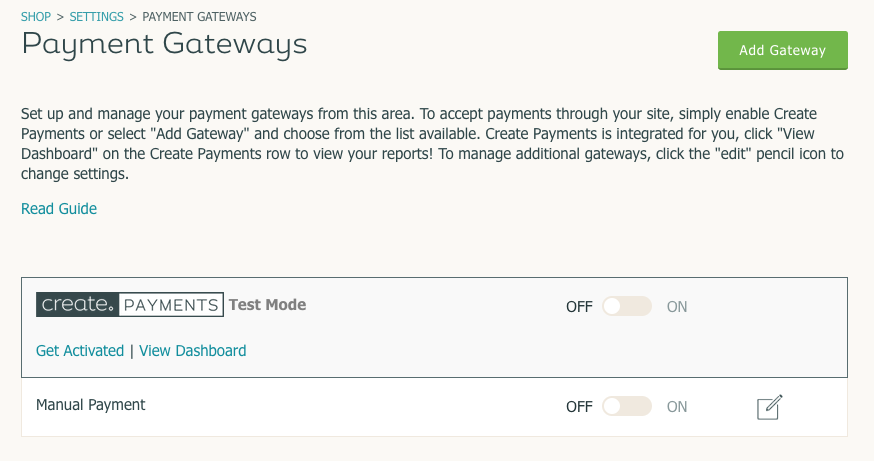Select the ON label for Manual Payment
The width and height of the screenshot is (874, 461).
pos(677,407)
